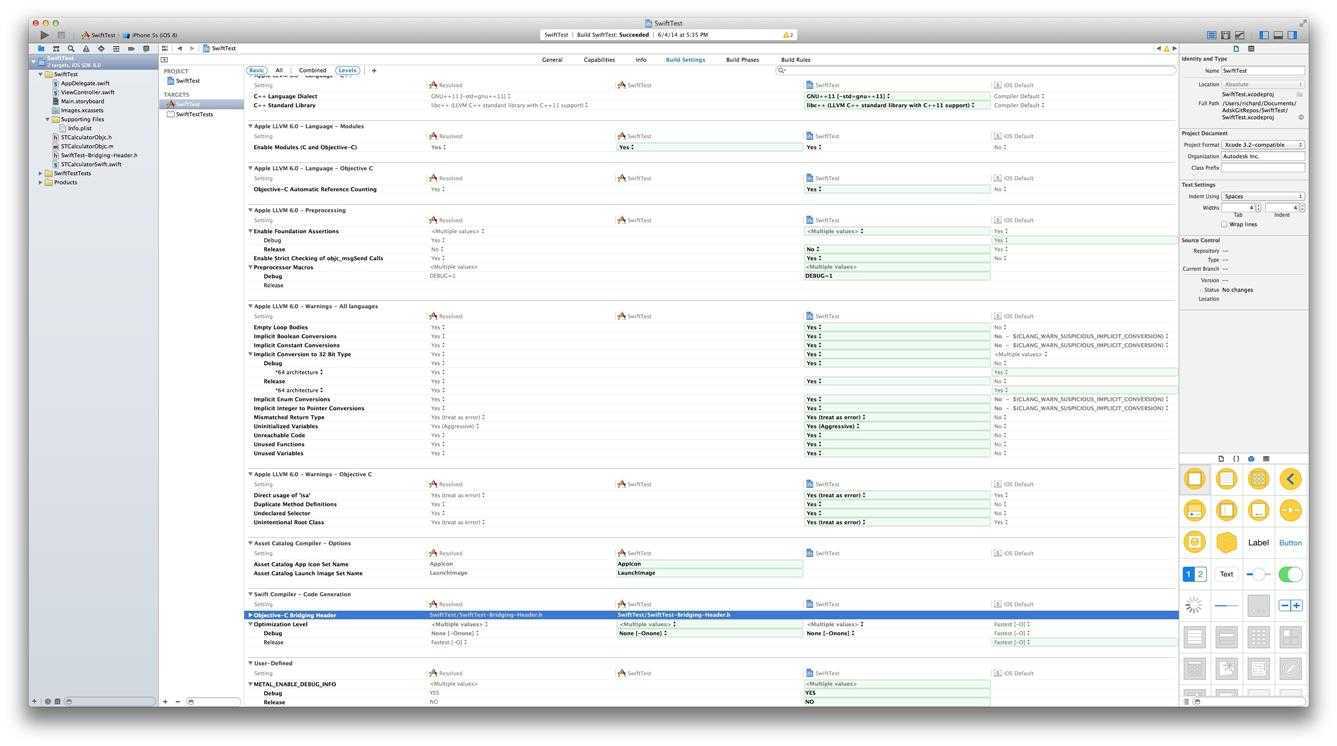Open the Project Format dropdown
Image resolution: width=1337 pixels, height=746 pixels.
click(1263, 145)
